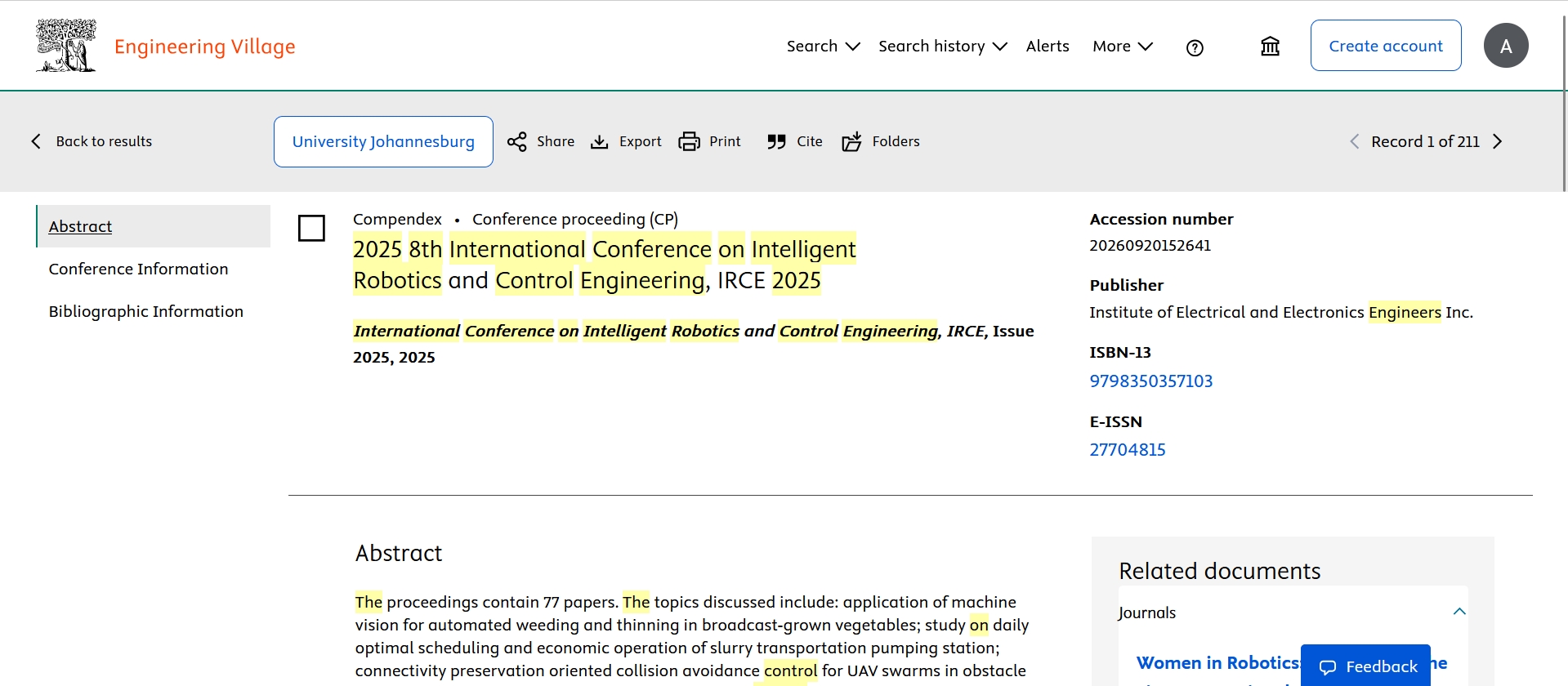Expand the More menu
The width and height of the screenshot is (1568, 686).
[x=1122, y=47]
